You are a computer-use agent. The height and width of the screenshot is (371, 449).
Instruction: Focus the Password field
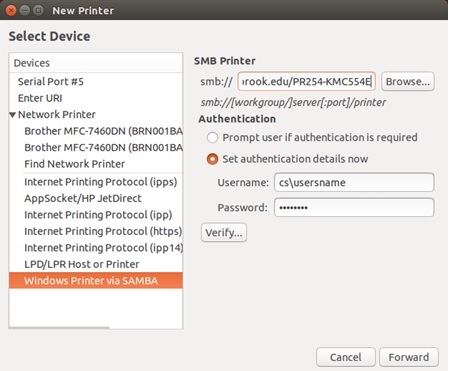click(x=354, y=207)
